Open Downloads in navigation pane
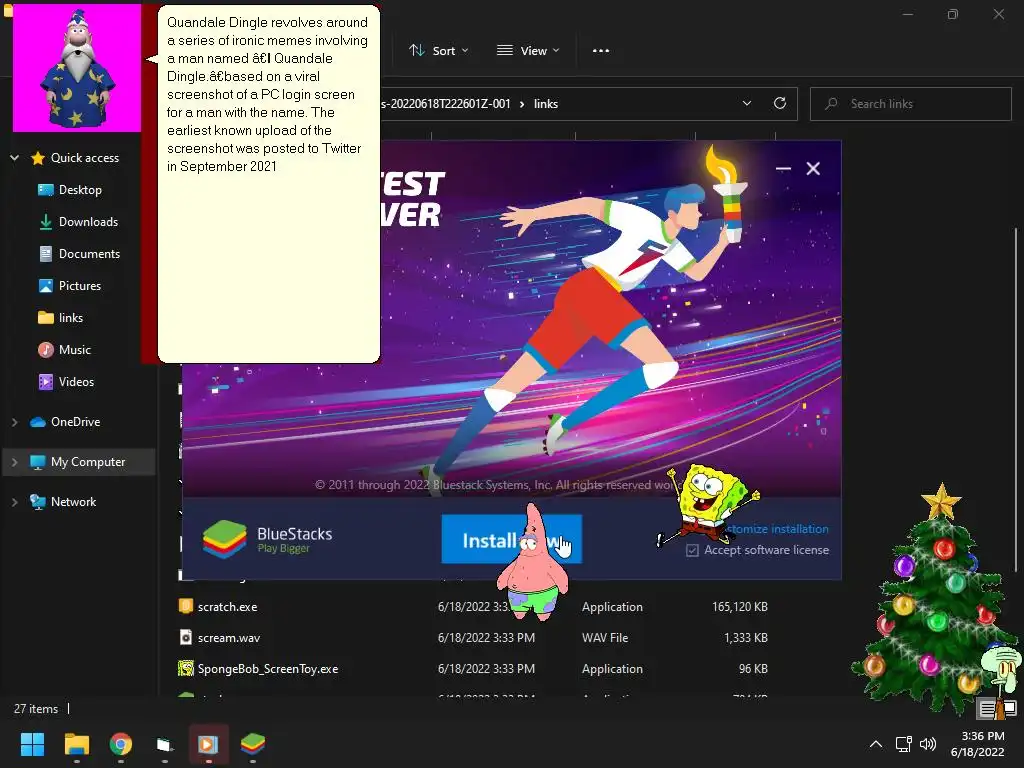This screenshot has width=1024, height=768. tap(88, 221)
